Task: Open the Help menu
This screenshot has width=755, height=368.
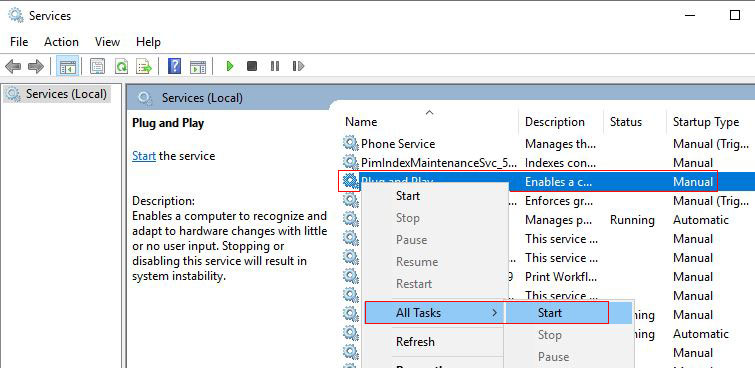Action: click(x=148, y=42)
